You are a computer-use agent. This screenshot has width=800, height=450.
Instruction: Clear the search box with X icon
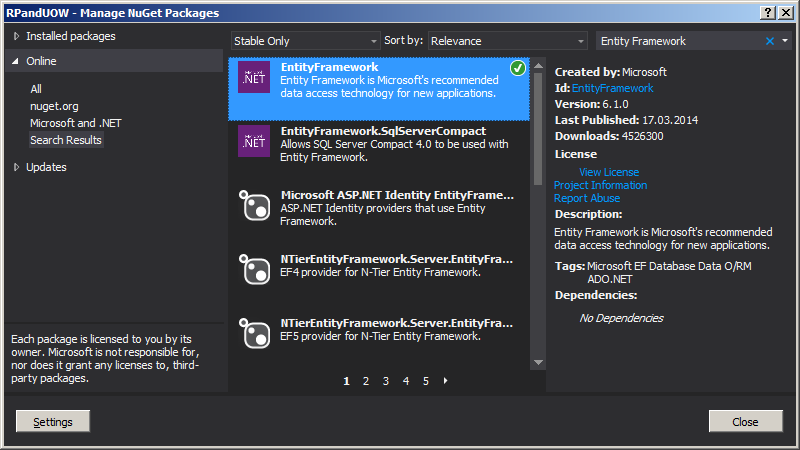(770, 41)
